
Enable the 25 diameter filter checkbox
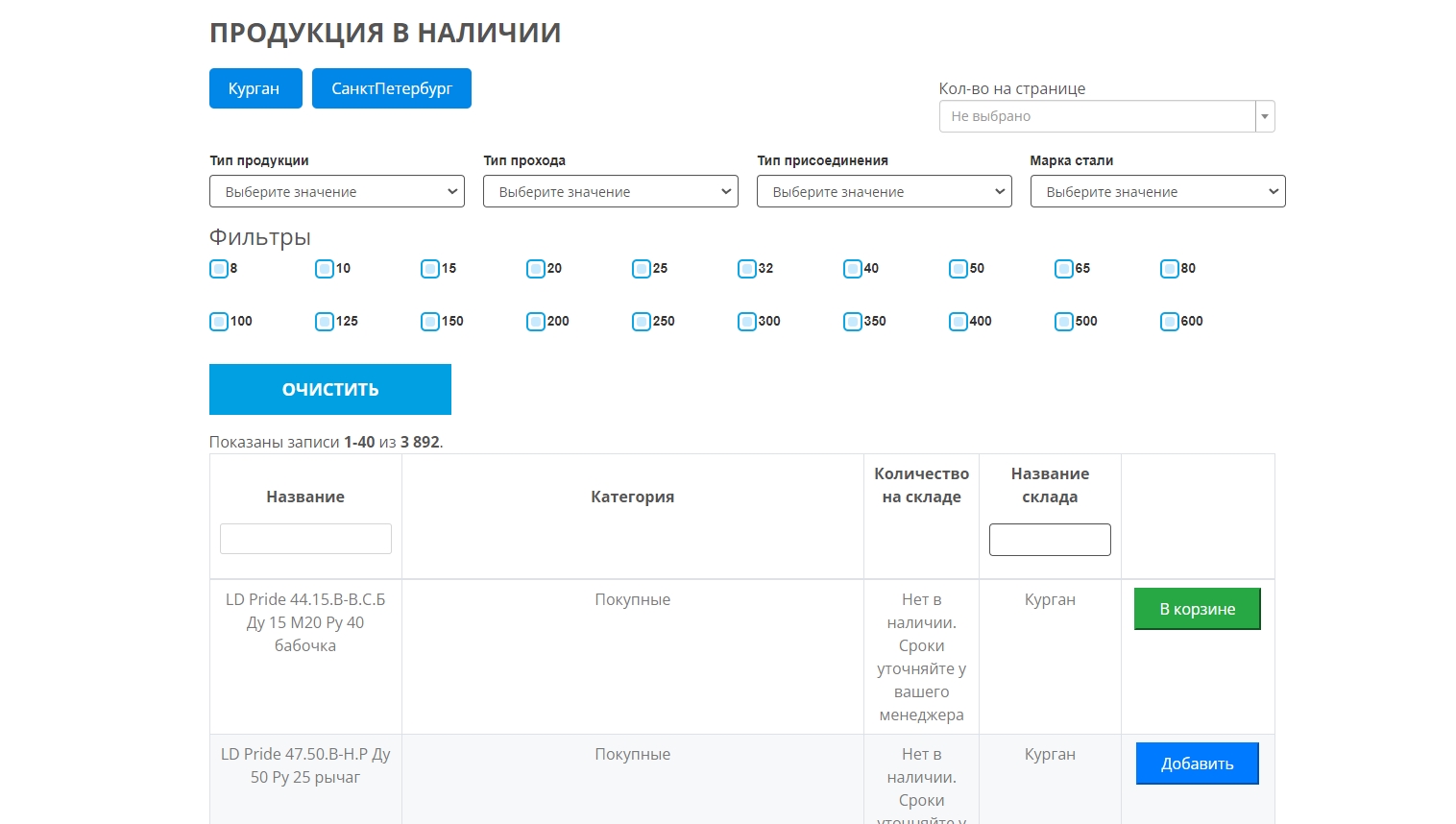pyautogui.click(x=642, y=269)
